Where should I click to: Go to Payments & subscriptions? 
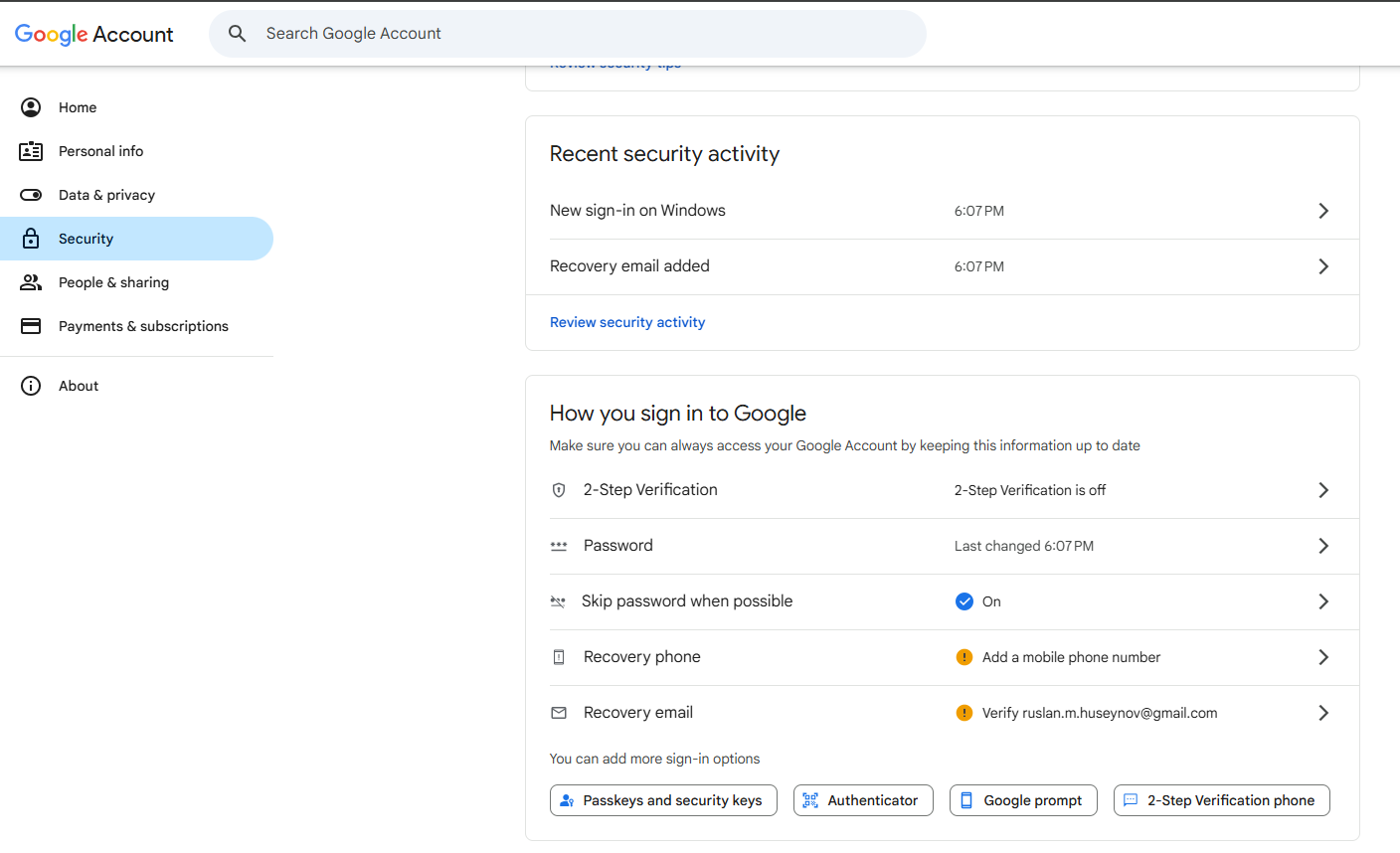(x=143, y=326)
